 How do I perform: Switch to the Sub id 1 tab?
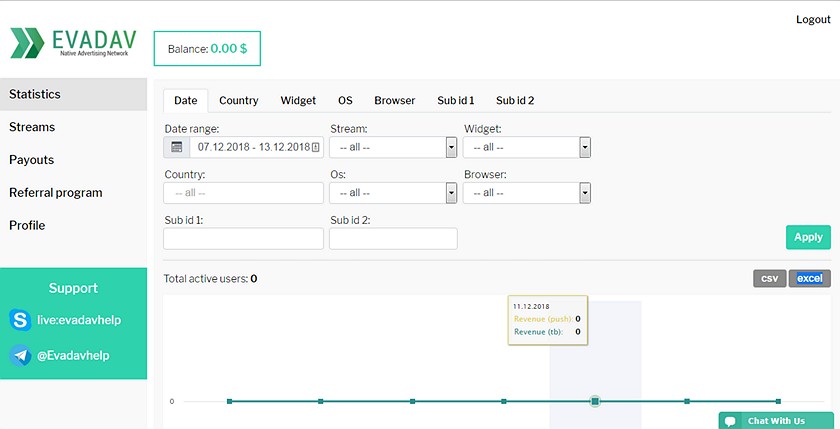pyautogui.click(x=455, y=100)
